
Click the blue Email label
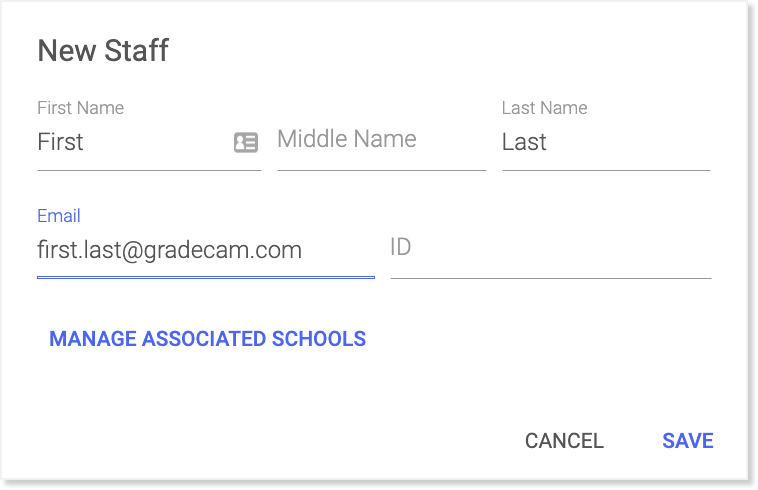coord(58,216)
